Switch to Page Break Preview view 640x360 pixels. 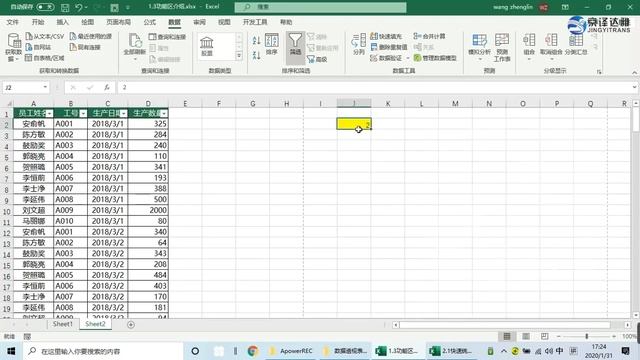(x=544, y=336)
